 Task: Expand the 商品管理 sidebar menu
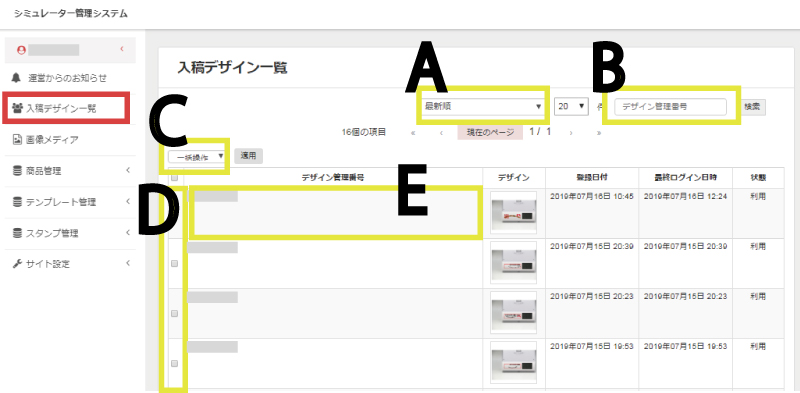point(70,171)
